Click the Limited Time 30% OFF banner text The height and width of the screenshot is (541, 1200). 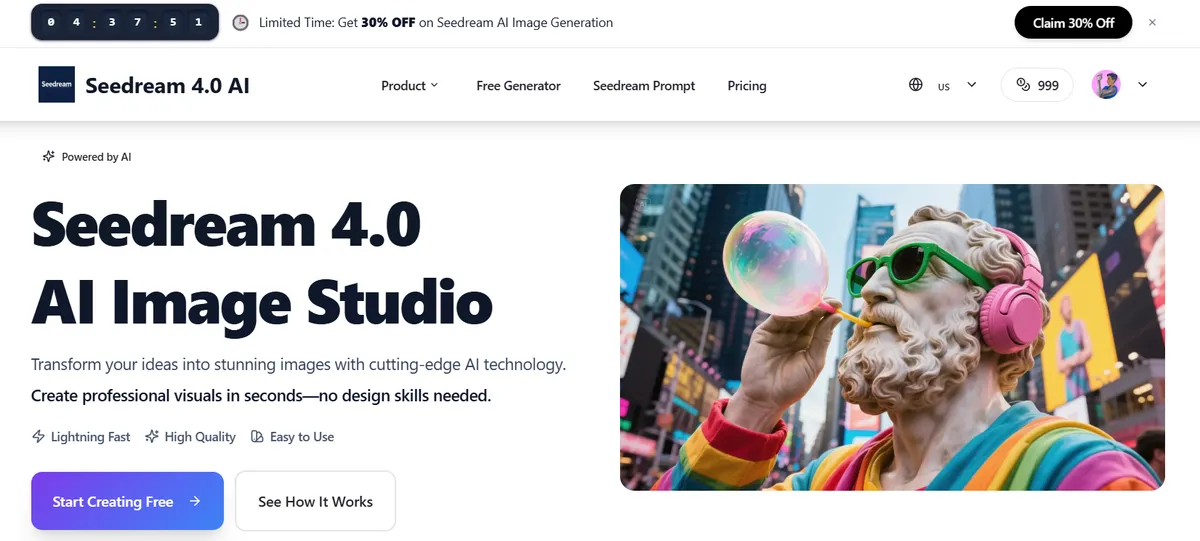coord(436,22)
